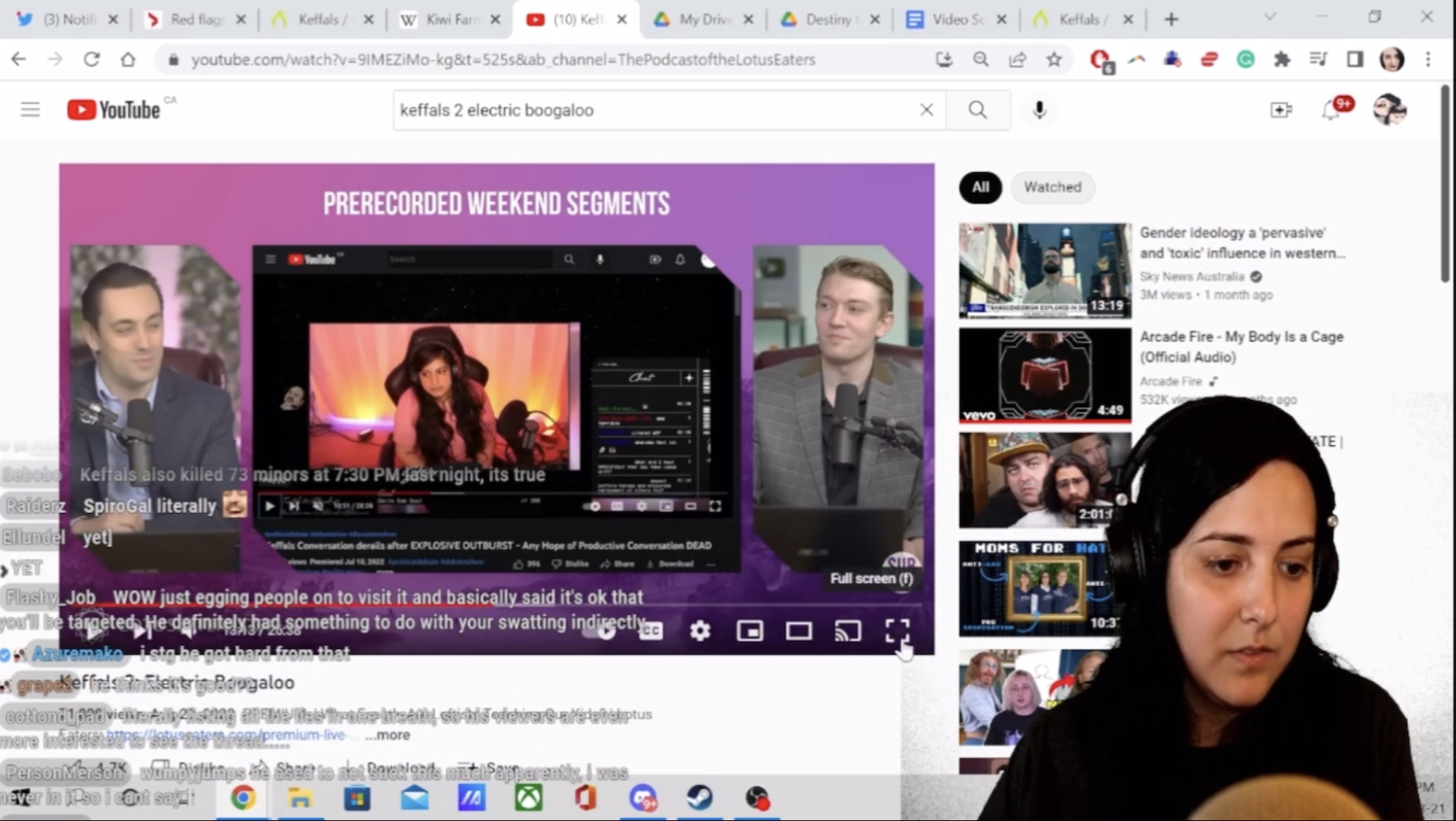The height and width of the screenshot is (821, 1456).
Task: Open Microsoft Store from the taskbar
Action: coord(357,798)
